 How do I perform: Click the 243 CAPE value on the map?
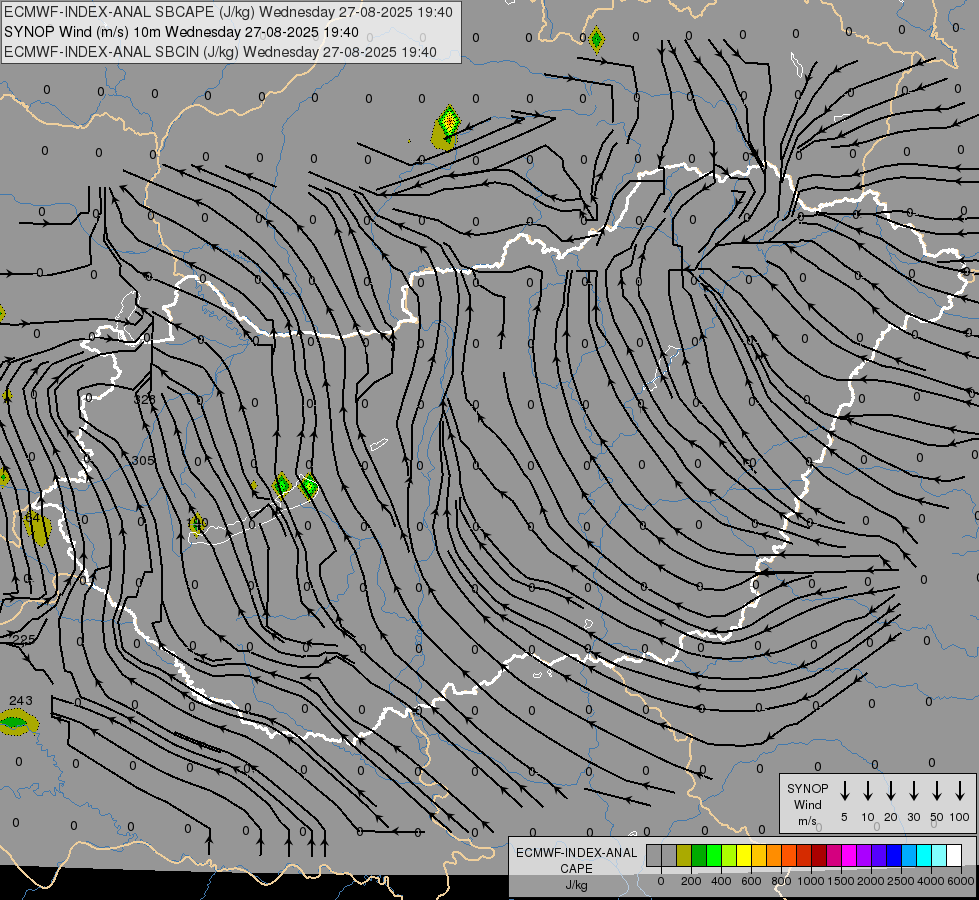21,701
